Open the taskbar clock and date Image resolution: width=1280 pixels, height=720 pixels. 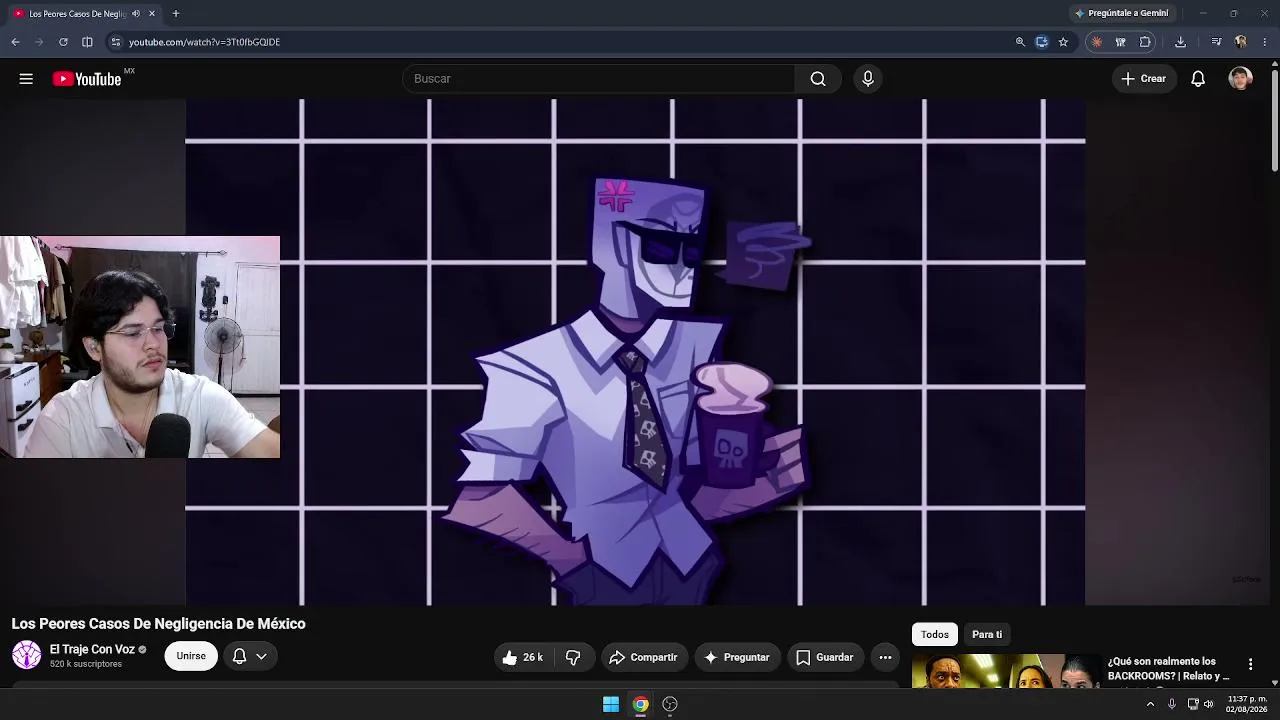1246,704
